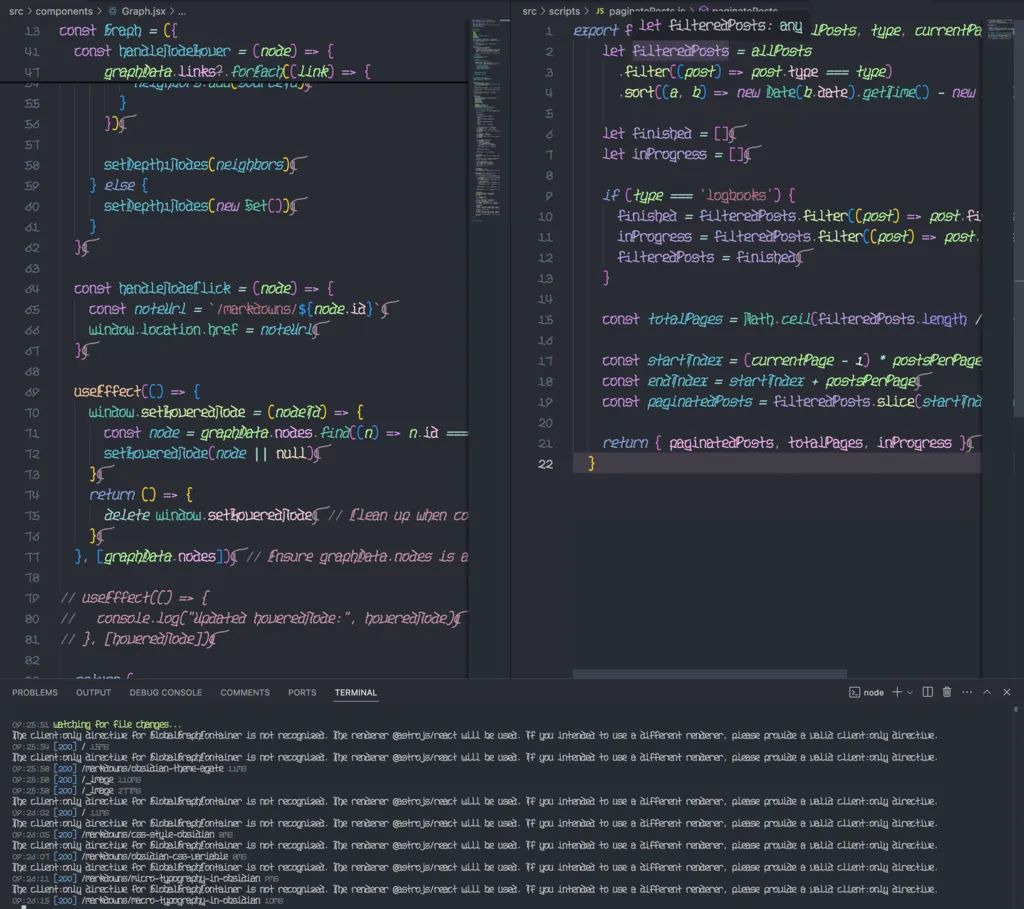The image size is (1024, 909).
Task: Open the COMMENTS panel tab
Action: [x=245, y=692]
